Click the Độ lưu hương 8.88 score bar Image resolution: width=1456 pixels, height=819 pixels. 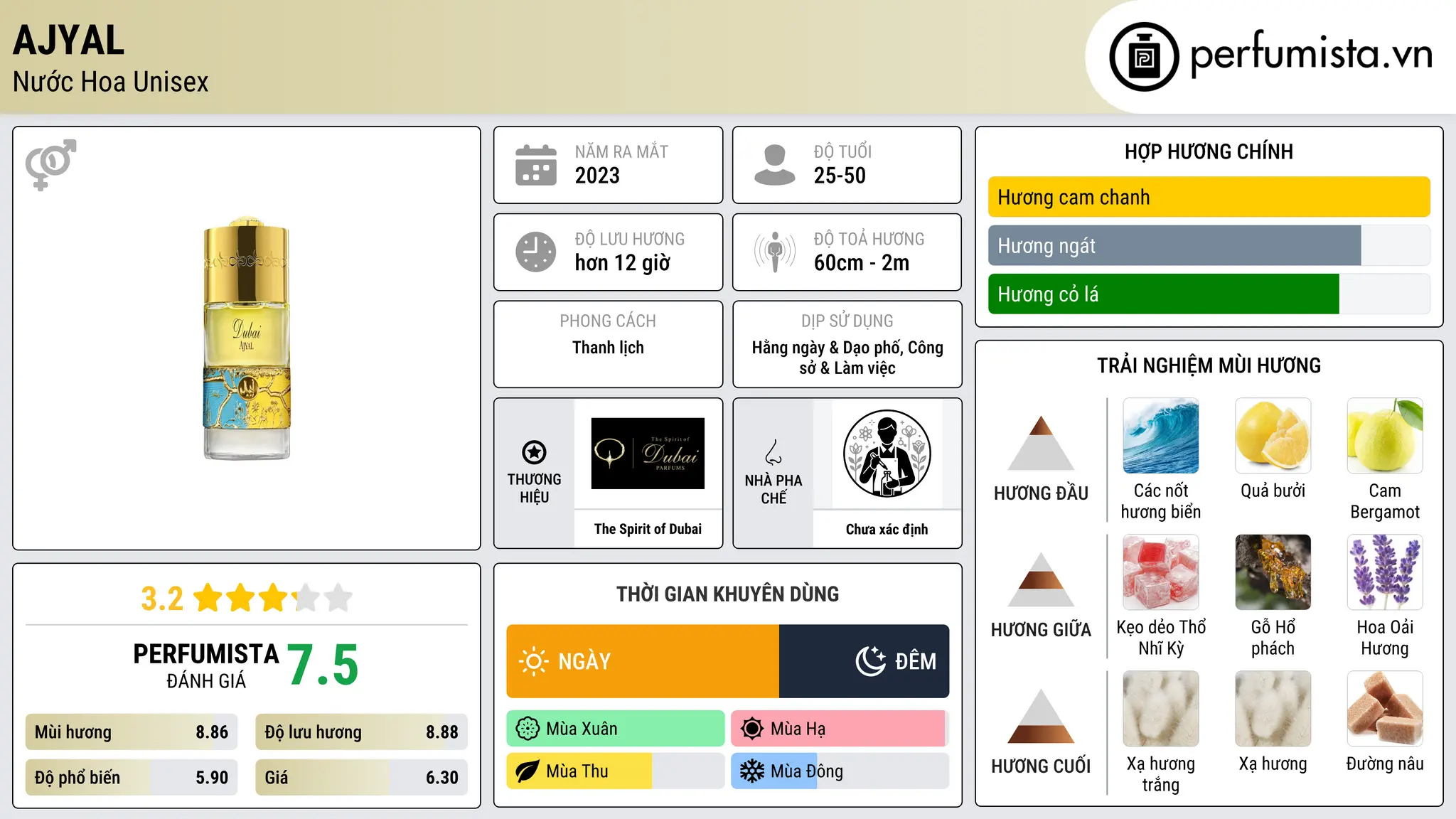[x=362, y=732]
